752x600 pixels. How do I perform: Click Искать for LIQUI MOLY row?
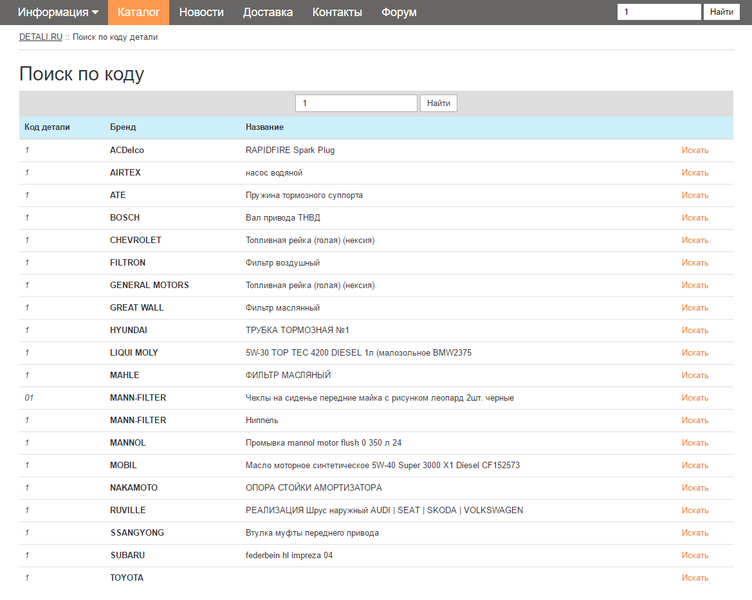pos(695,353)
